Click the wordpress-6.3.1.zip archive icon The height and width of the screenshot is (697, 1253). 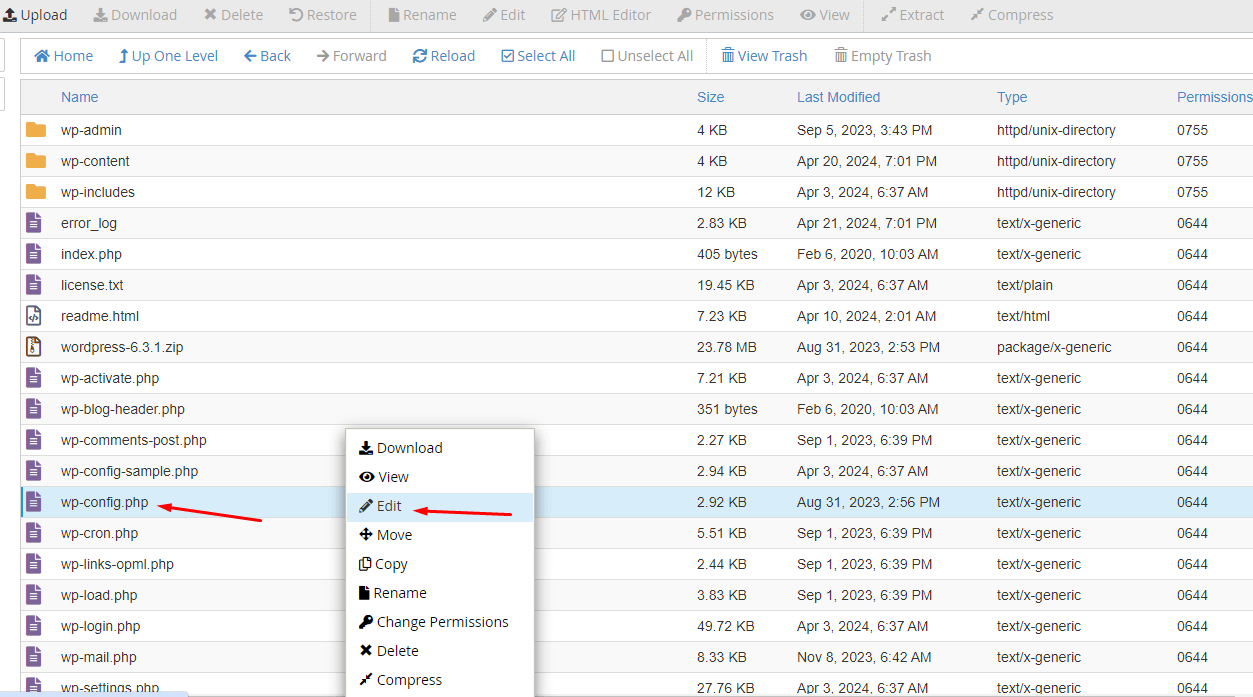(x=35, y=347)
